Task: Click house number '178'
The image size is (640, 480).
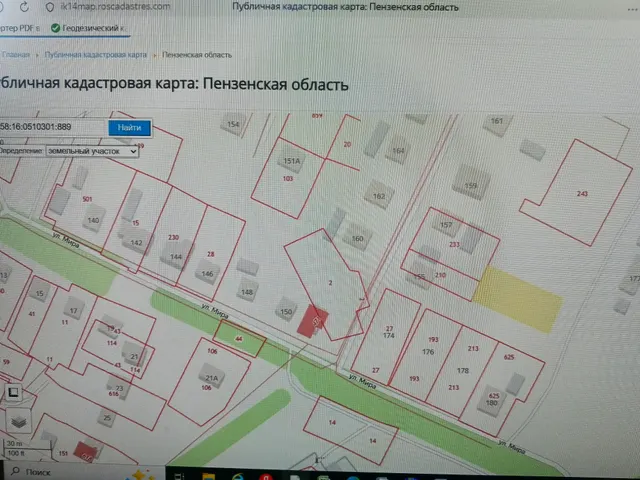Action: click(x=463, y=371)
